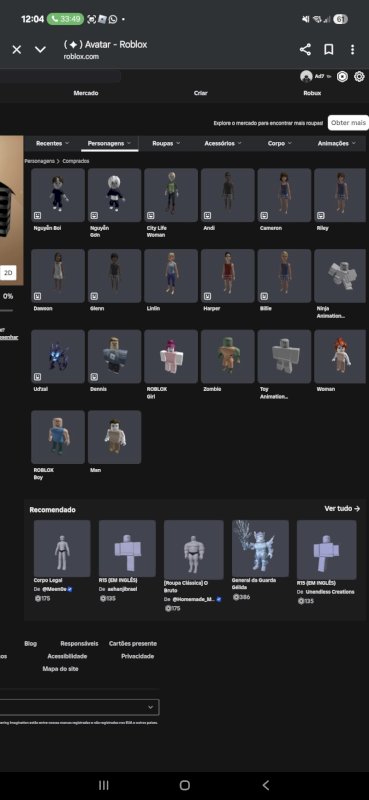369x800 pixels.
Task: Open the Responsáveis footer link
Action: coord(79,644)
